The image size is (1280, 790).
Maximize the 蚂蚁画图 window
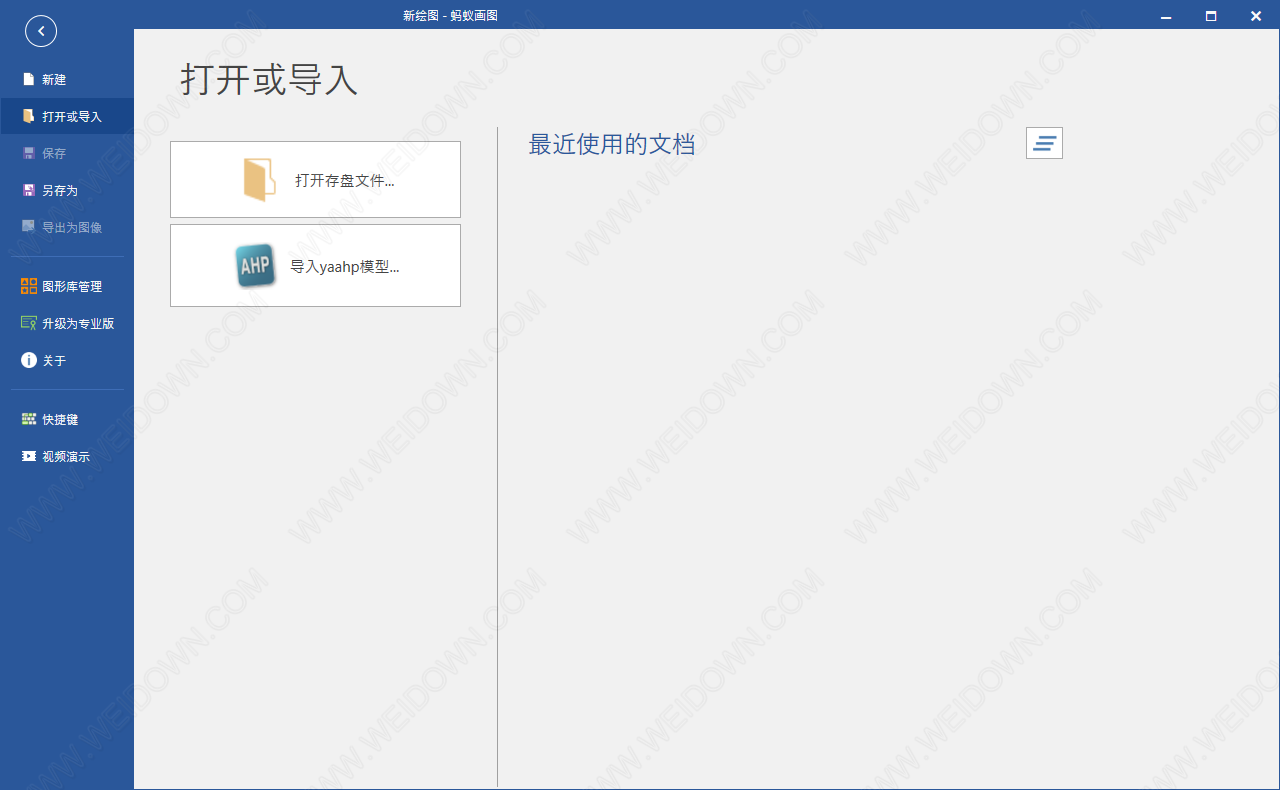click(x=1211, y=15)
